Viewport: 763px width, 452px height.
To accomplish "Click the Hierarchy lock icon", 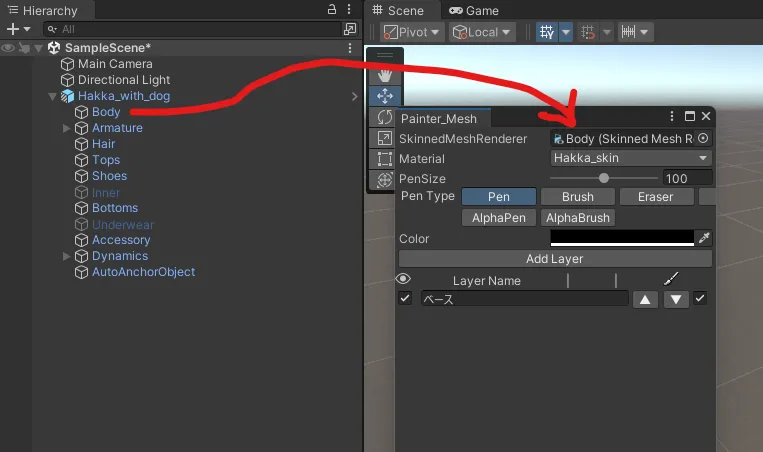I will [x=332, y=9].
